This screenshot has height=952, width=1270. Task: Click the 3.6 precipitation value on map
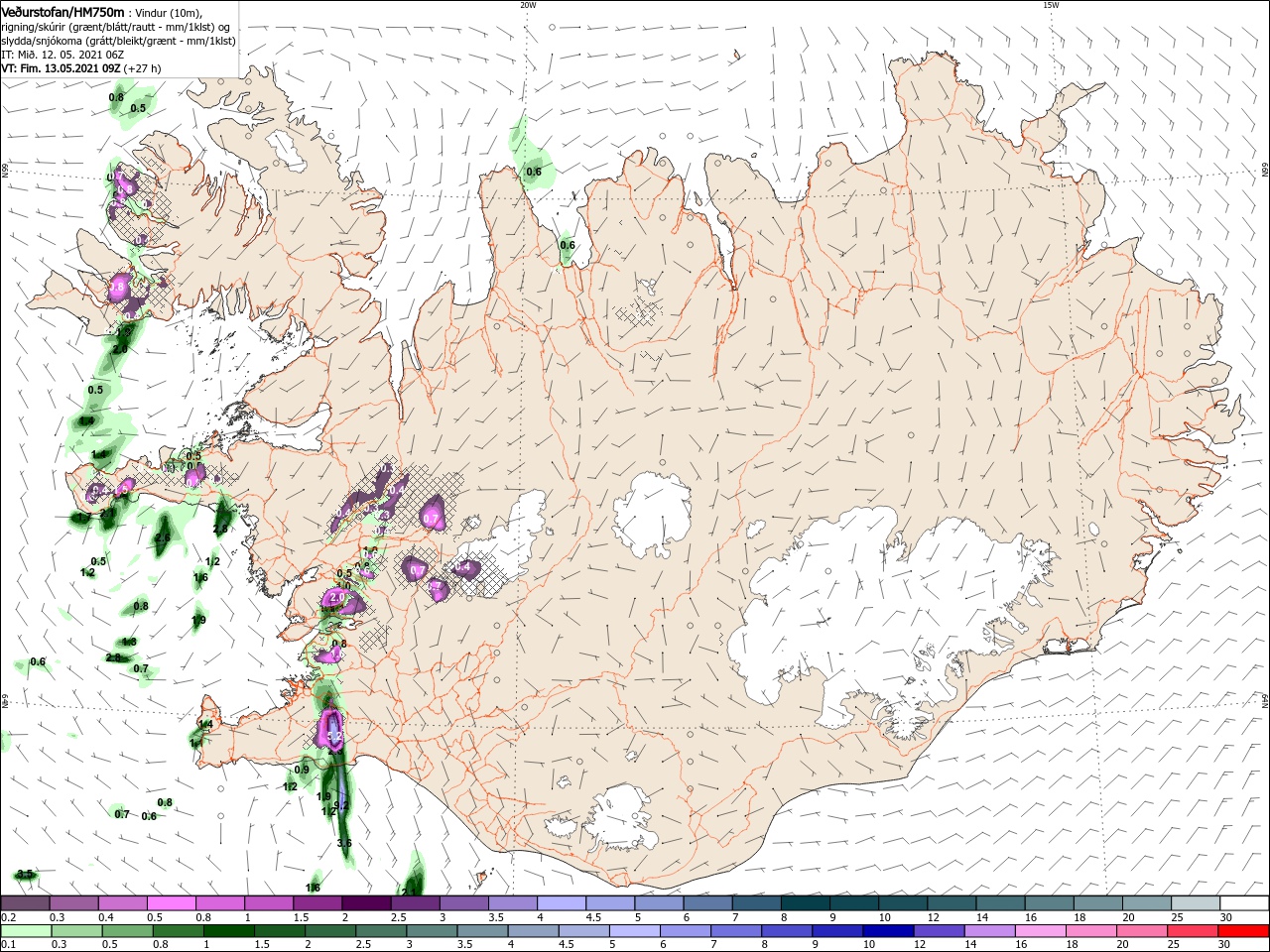(x=344, y=843)
